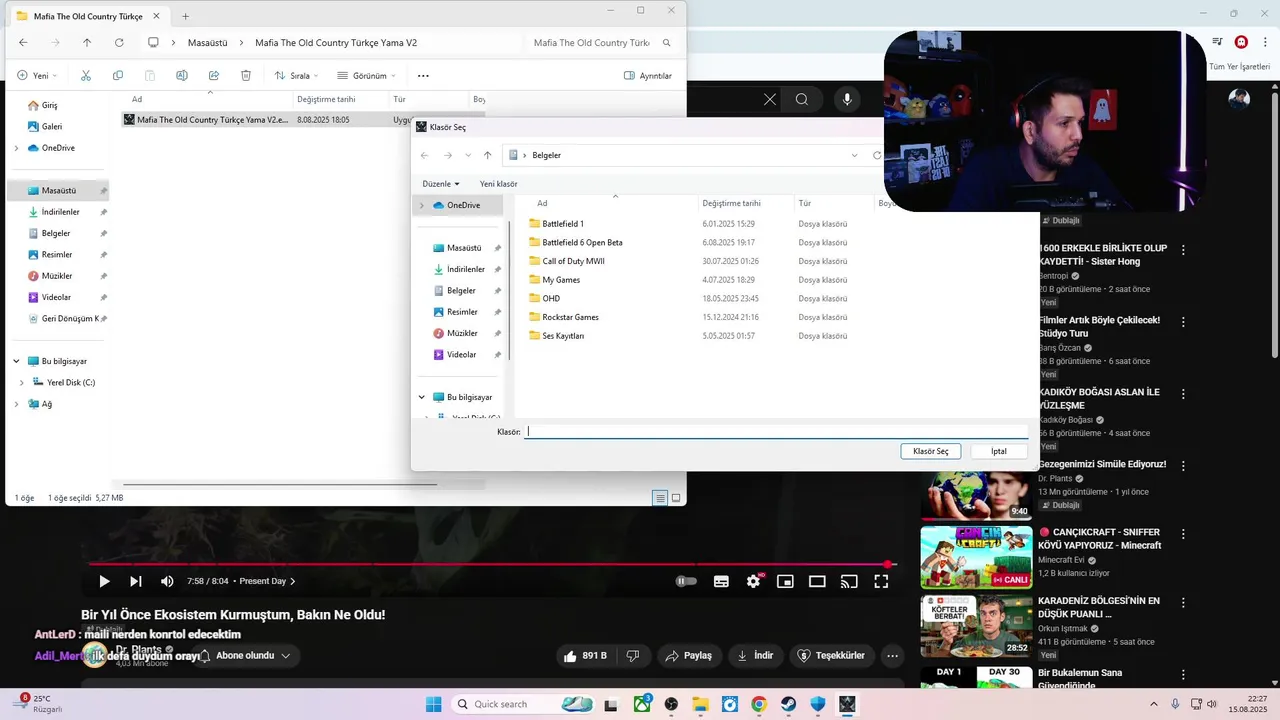Cast the YouTube video to a device
Image resolution: width=1280 pixels, height=720 pixels.
(849, 581)
